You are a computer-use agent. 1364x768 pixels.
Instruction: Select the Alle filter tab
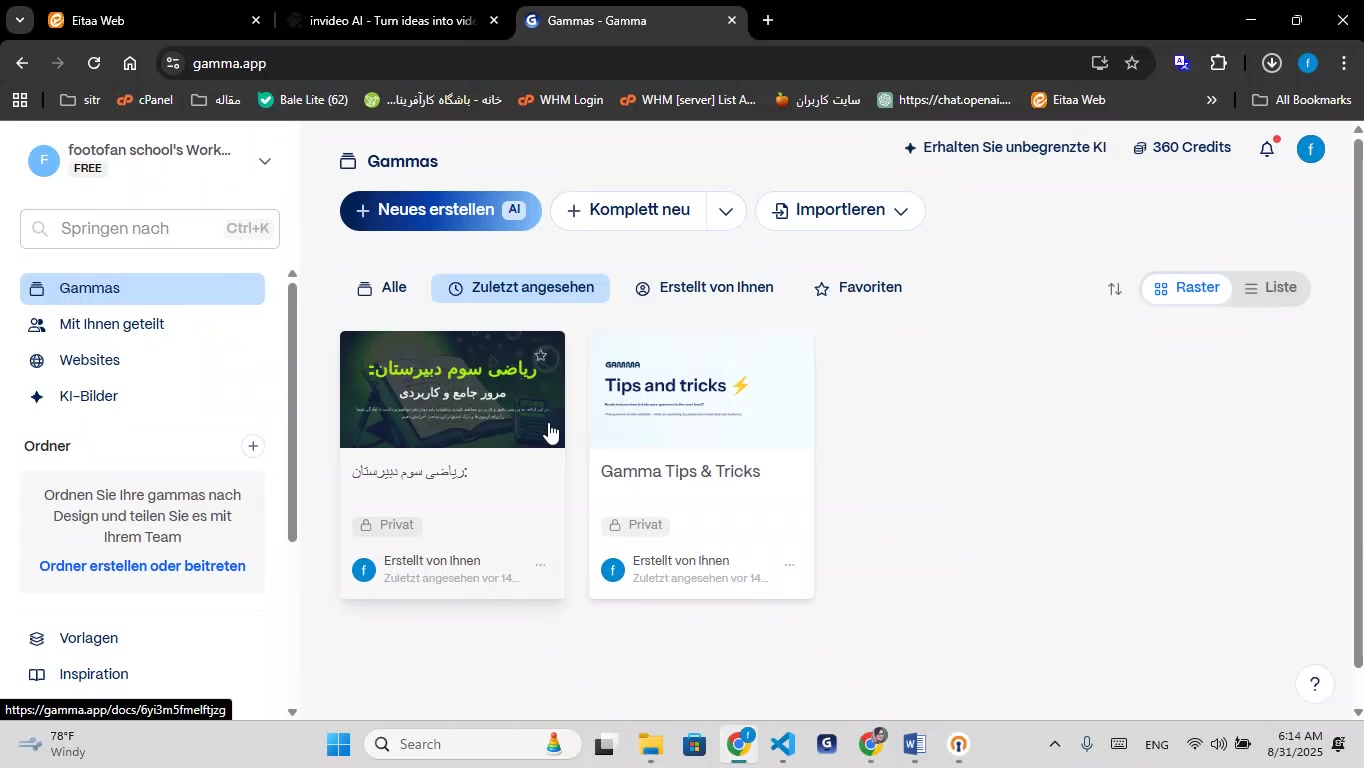[x=382, y=288]
